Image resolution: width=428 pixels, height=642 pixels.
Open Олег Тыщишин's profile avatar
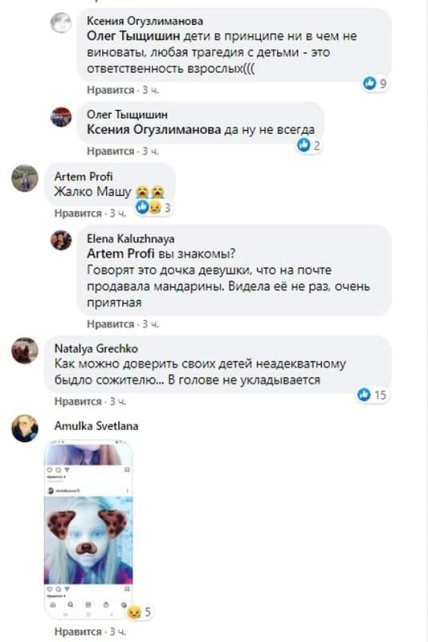click(x=61, y=117)
